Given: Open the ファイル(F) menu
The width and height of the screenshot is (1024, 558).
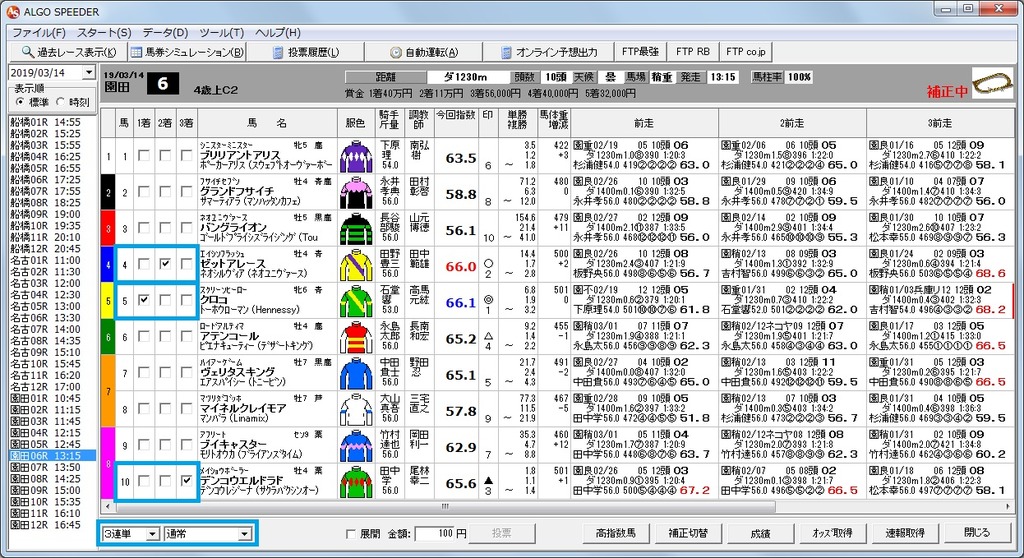Looking at the screenshot, I should point(39,33).
